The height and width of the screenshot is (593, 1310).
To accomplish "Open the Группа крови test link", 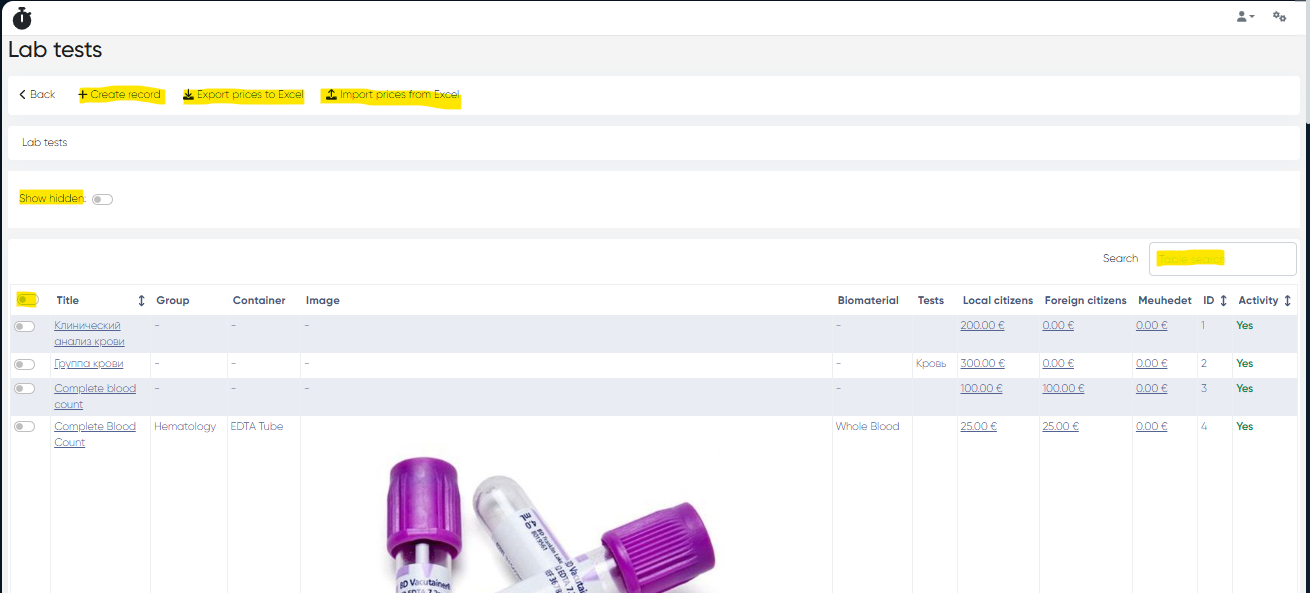I will [x=89, y=363].
